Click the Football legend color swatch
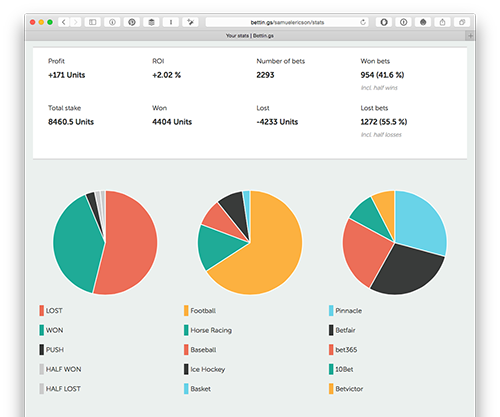 186,311
